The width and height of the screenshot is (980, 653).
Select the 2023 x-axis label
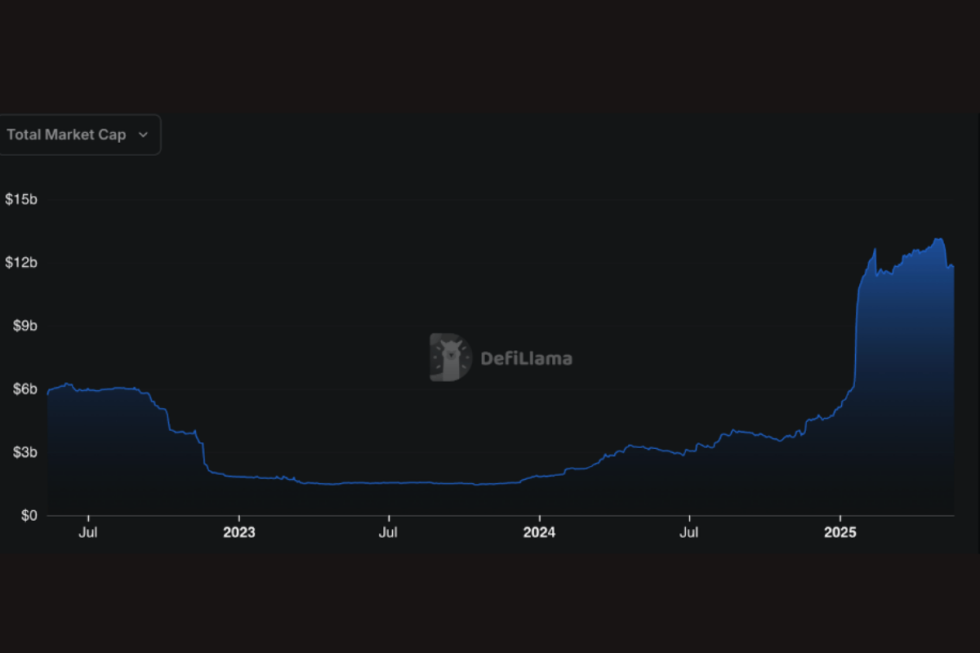(x=238, y=533)
